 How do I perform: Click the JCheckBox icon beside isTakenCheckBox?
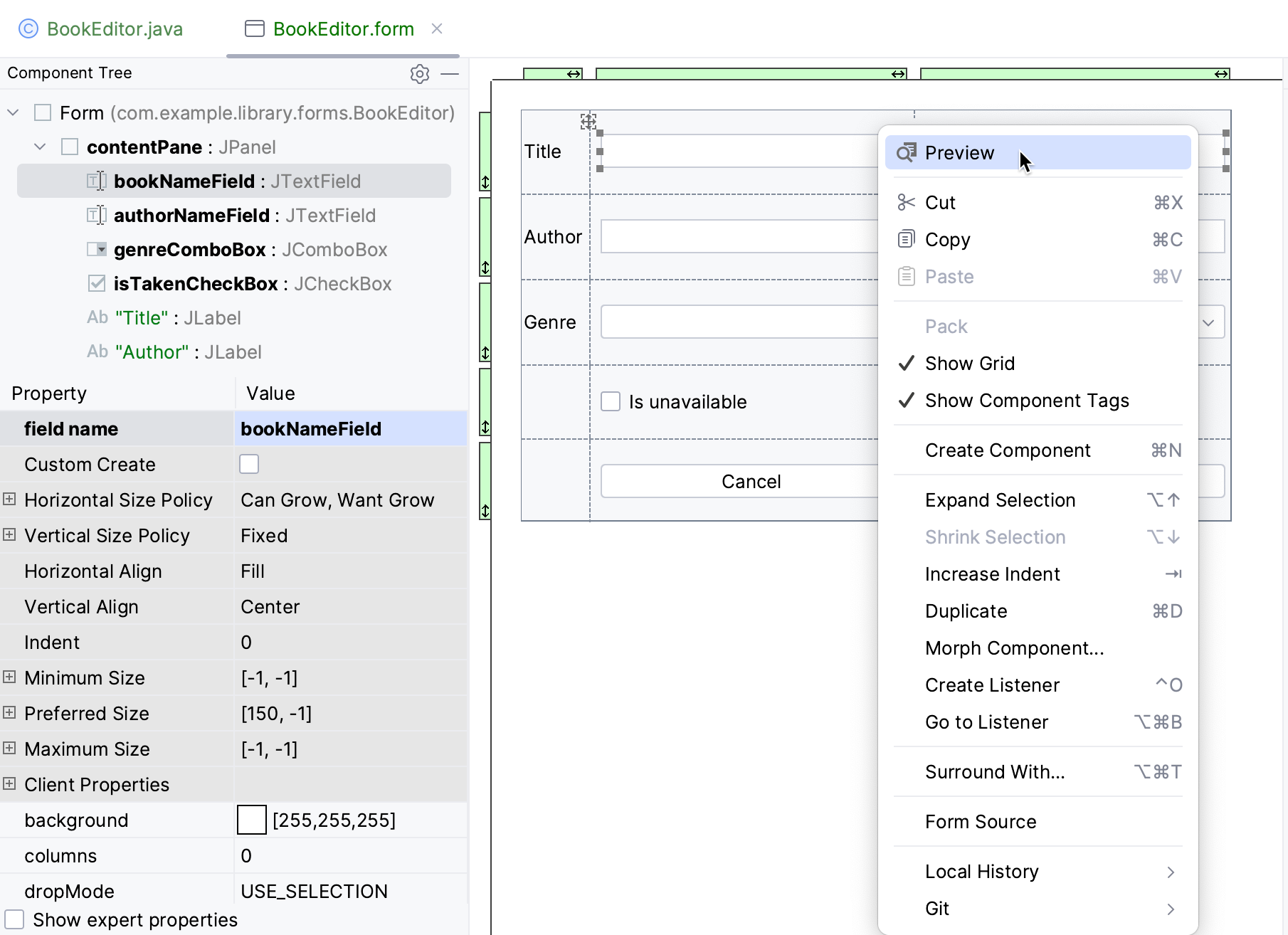pos(96,283)
